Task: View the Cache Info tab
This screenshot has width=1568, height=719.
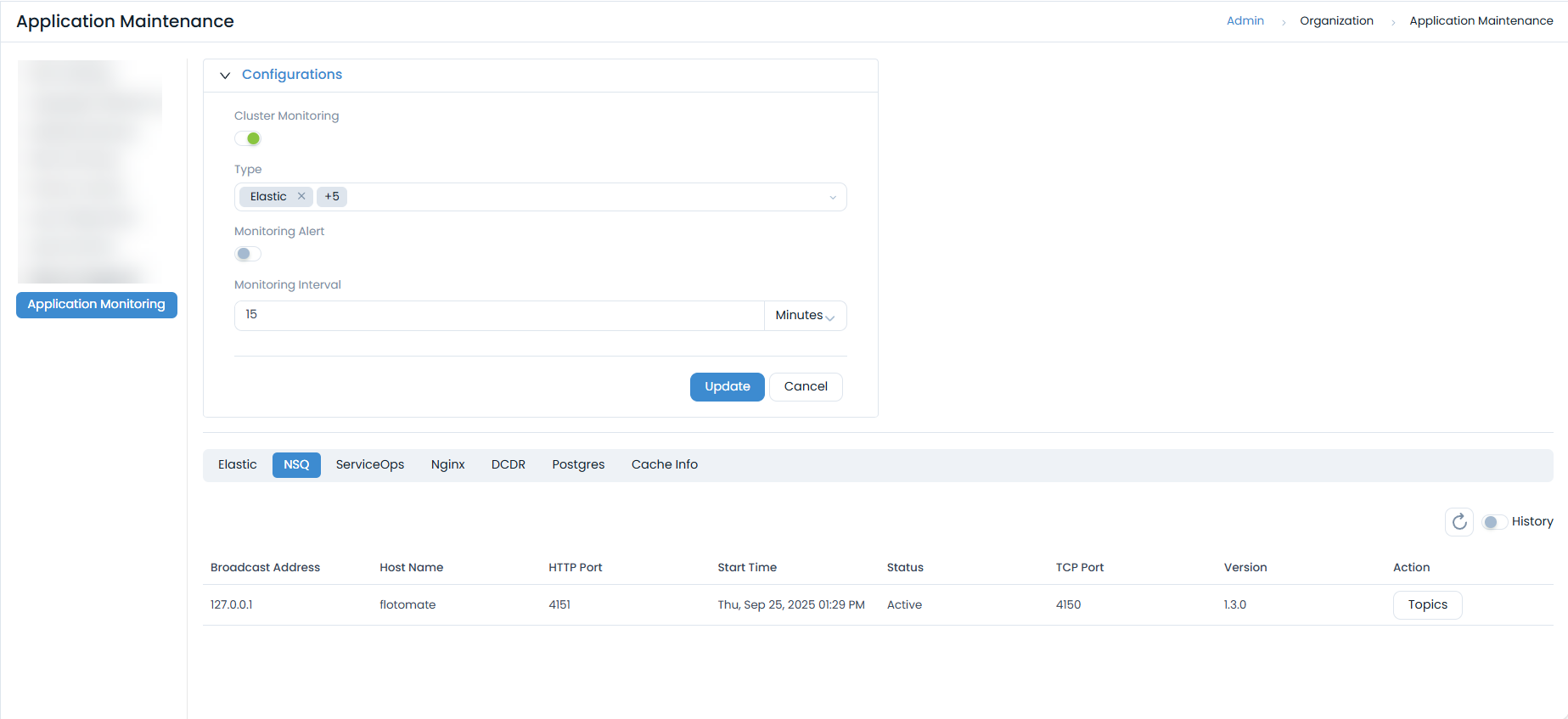Action: point(664,465)
